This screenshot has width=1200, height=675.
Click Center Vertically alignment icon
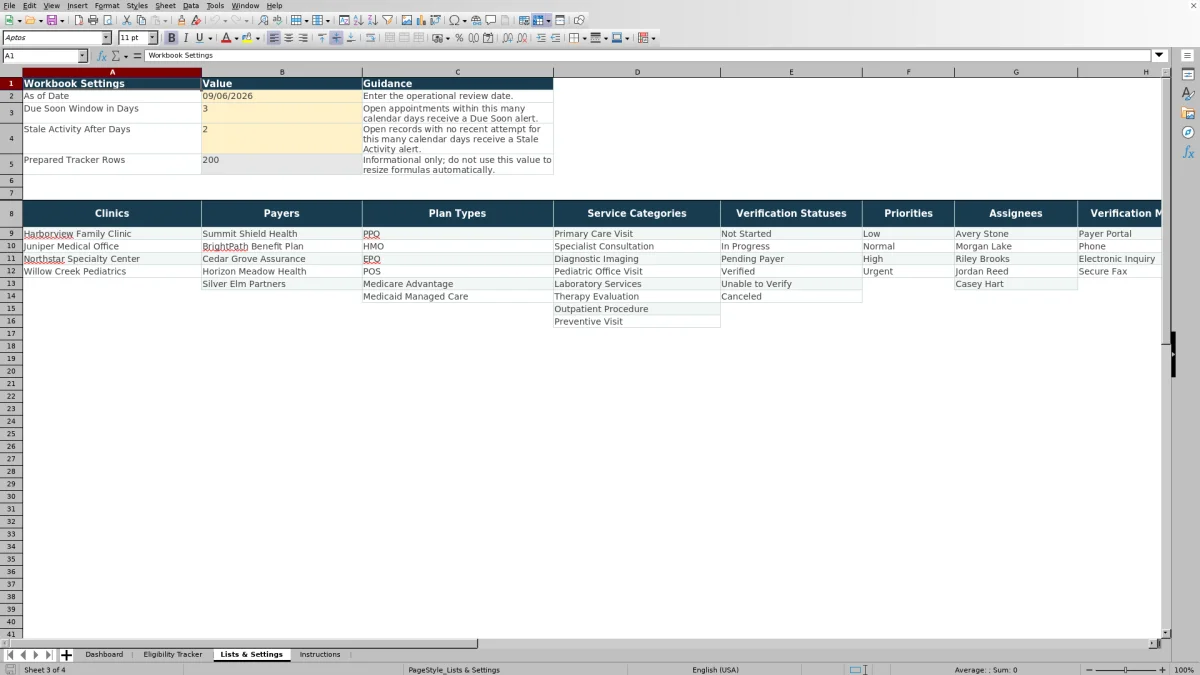pyautogui.click(x=336, y=38)
